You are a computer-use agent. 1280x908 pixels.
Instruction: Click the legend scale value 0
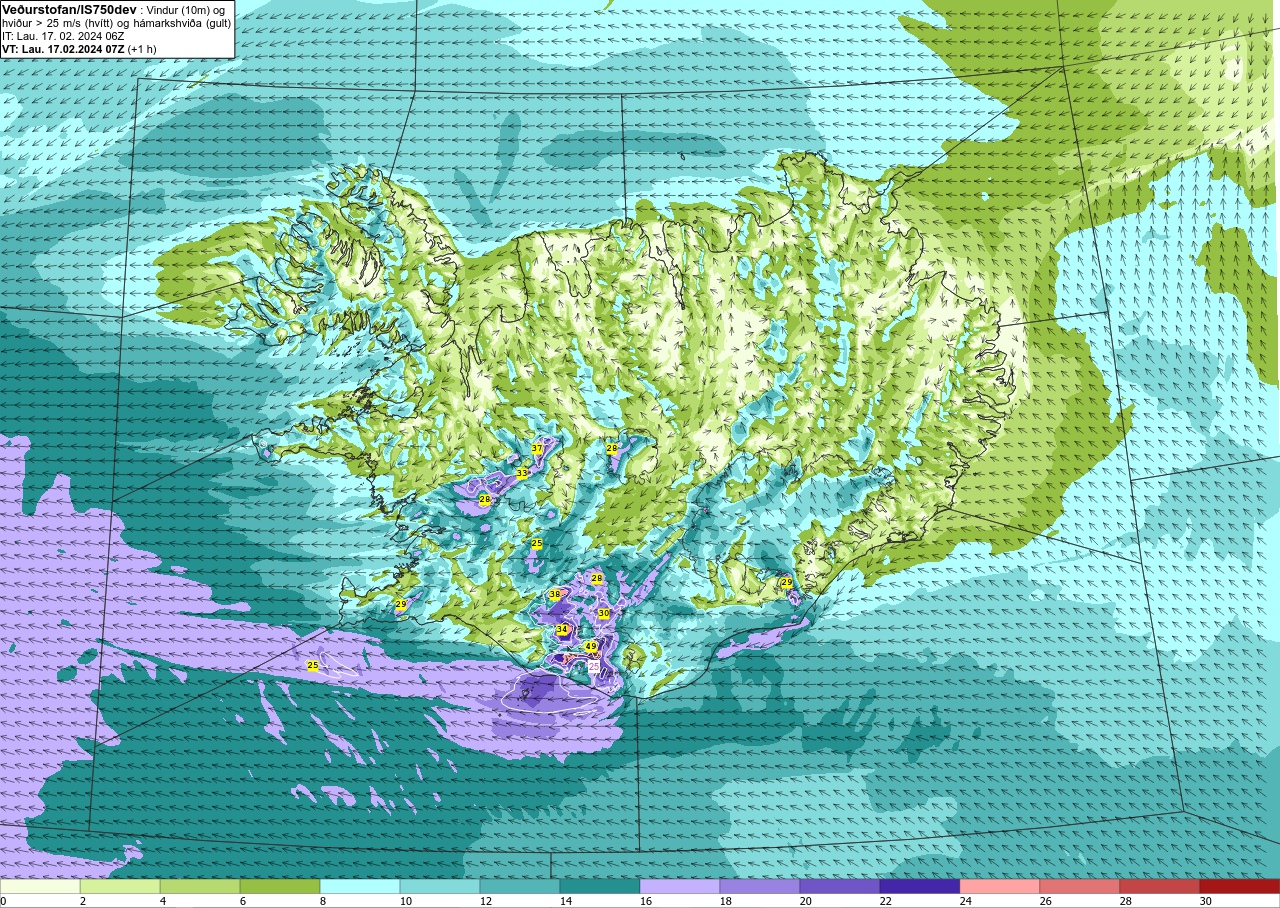(4, 901)
